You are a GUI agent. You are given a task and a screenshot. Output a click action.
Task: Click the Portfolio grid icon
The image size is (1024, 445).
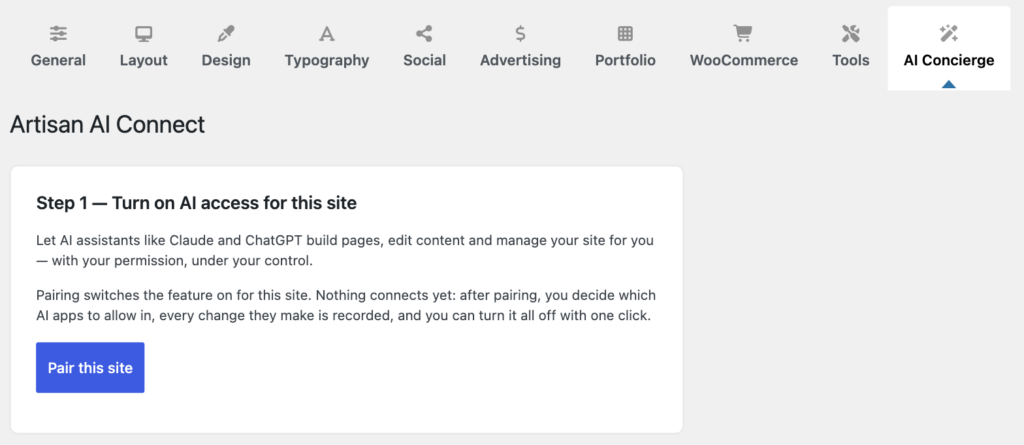point(625,33)
